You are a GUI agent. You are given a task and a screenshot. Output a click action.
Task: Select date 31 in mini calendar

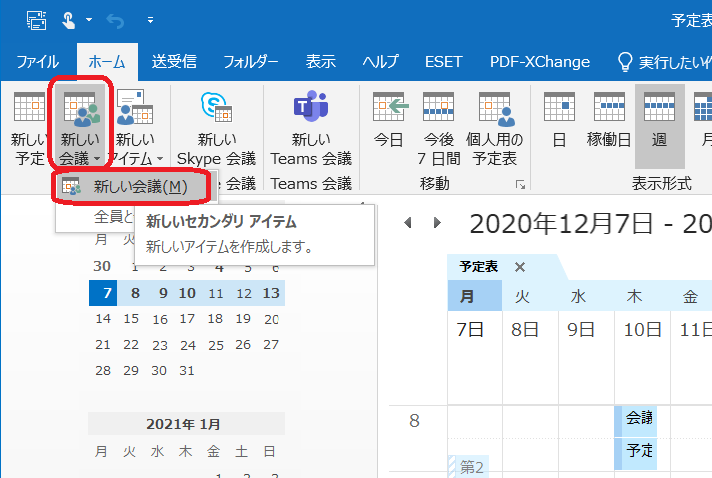tap(187, 371)
